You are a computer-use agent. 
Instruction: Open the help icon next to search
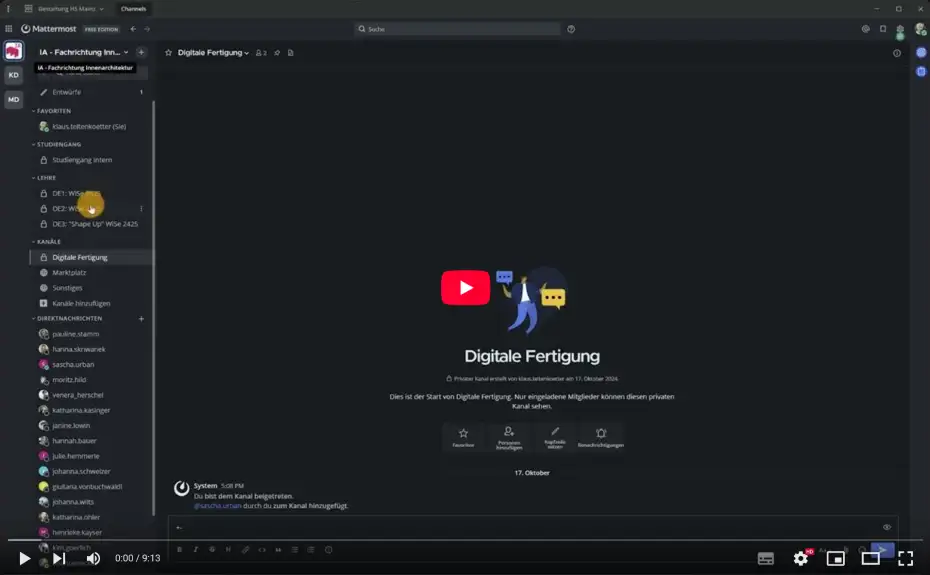coord(571,28)
